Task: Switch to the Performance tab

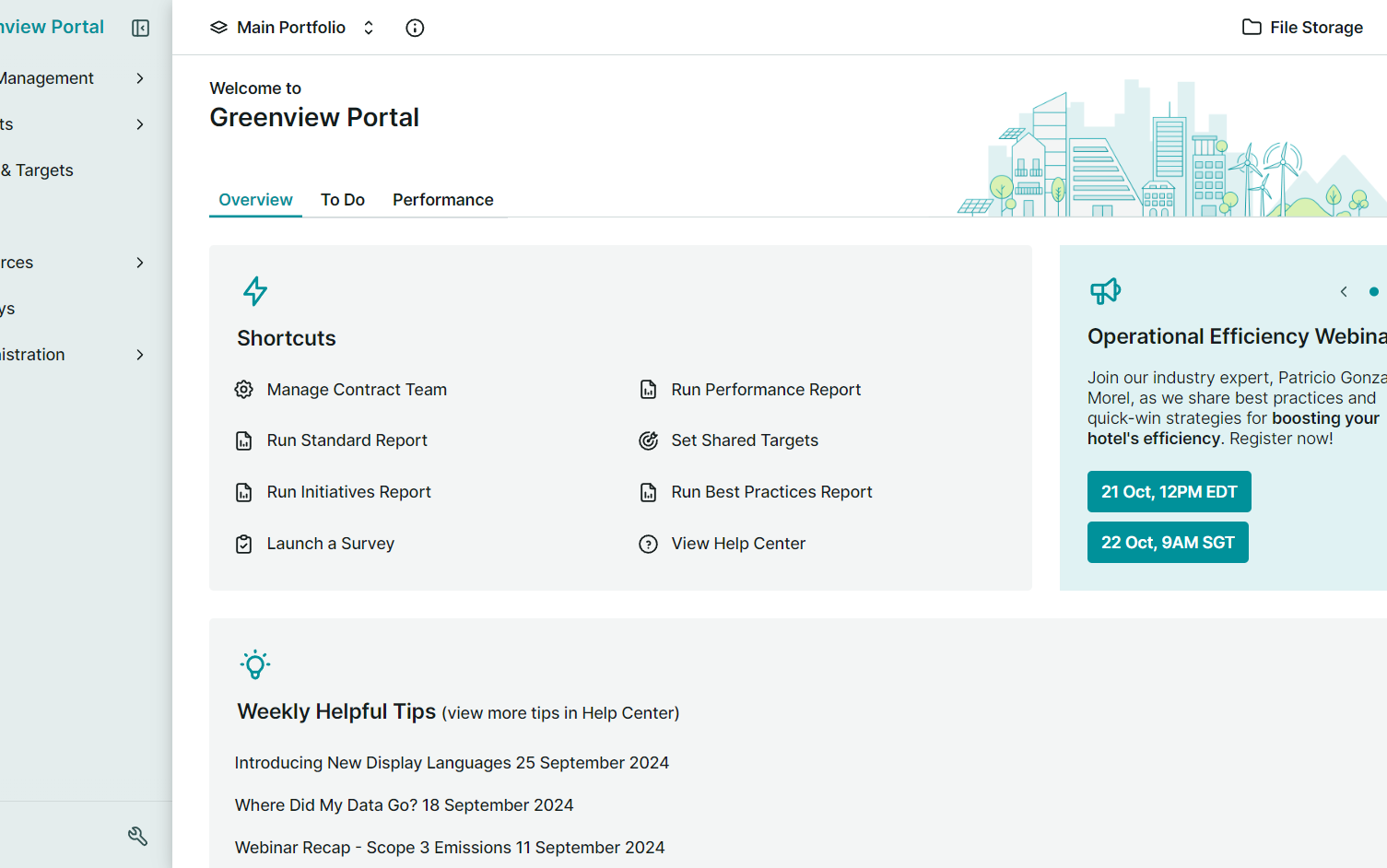Action: pos(442,200)
